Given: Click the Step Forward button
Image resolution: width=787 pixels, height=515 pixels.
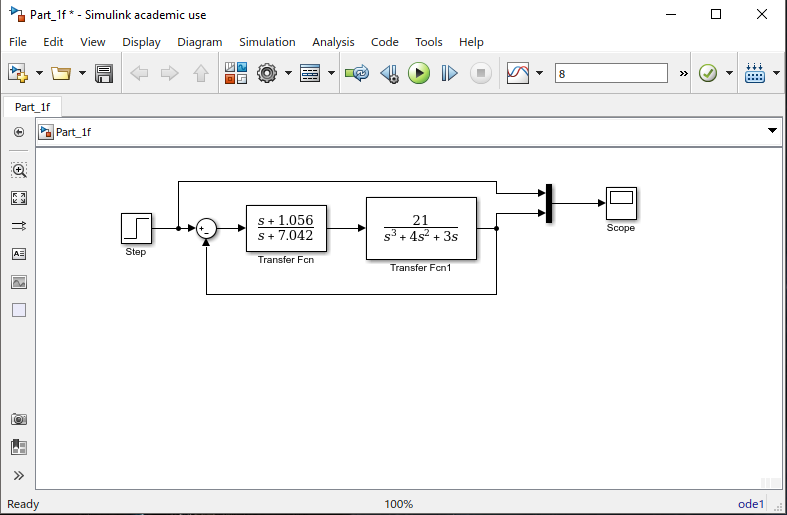Looking at the screenshot, I should [449, 73].
